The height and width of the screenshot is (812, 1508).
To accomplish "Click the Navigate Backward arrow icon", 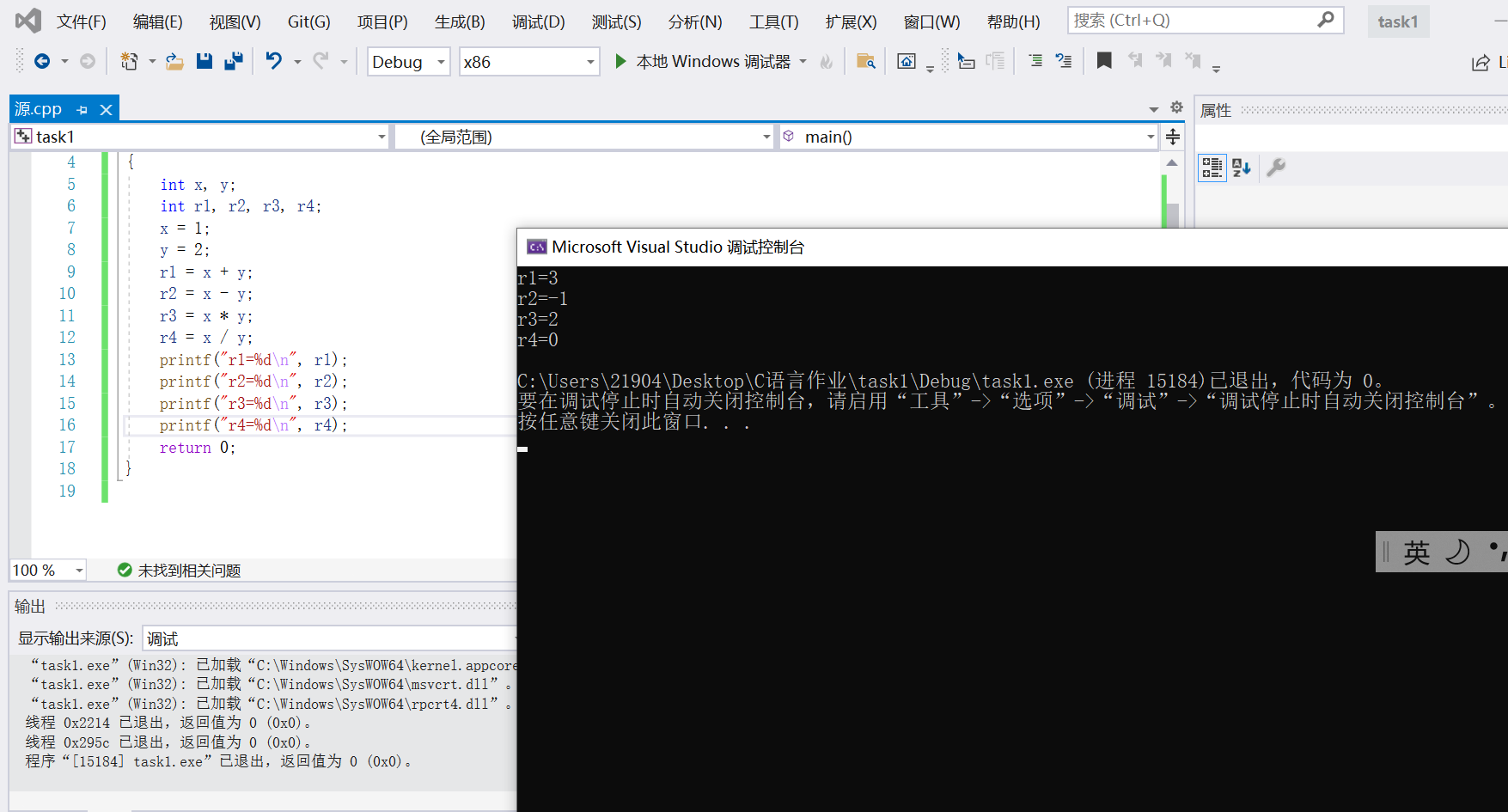I will 41,61.
